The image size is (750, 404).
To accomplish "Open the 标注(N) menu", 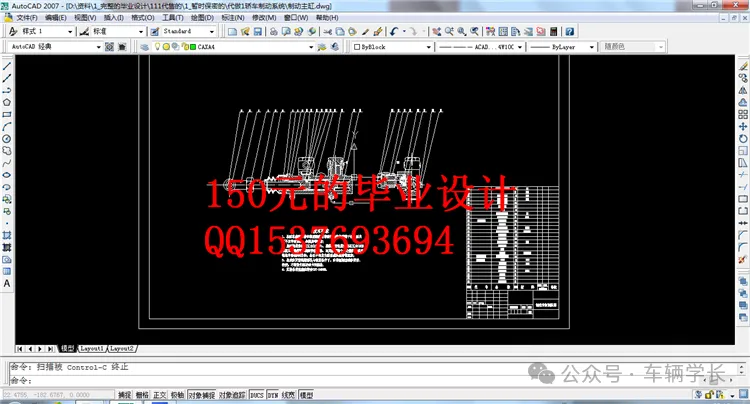I will click(x=233, y=18).
